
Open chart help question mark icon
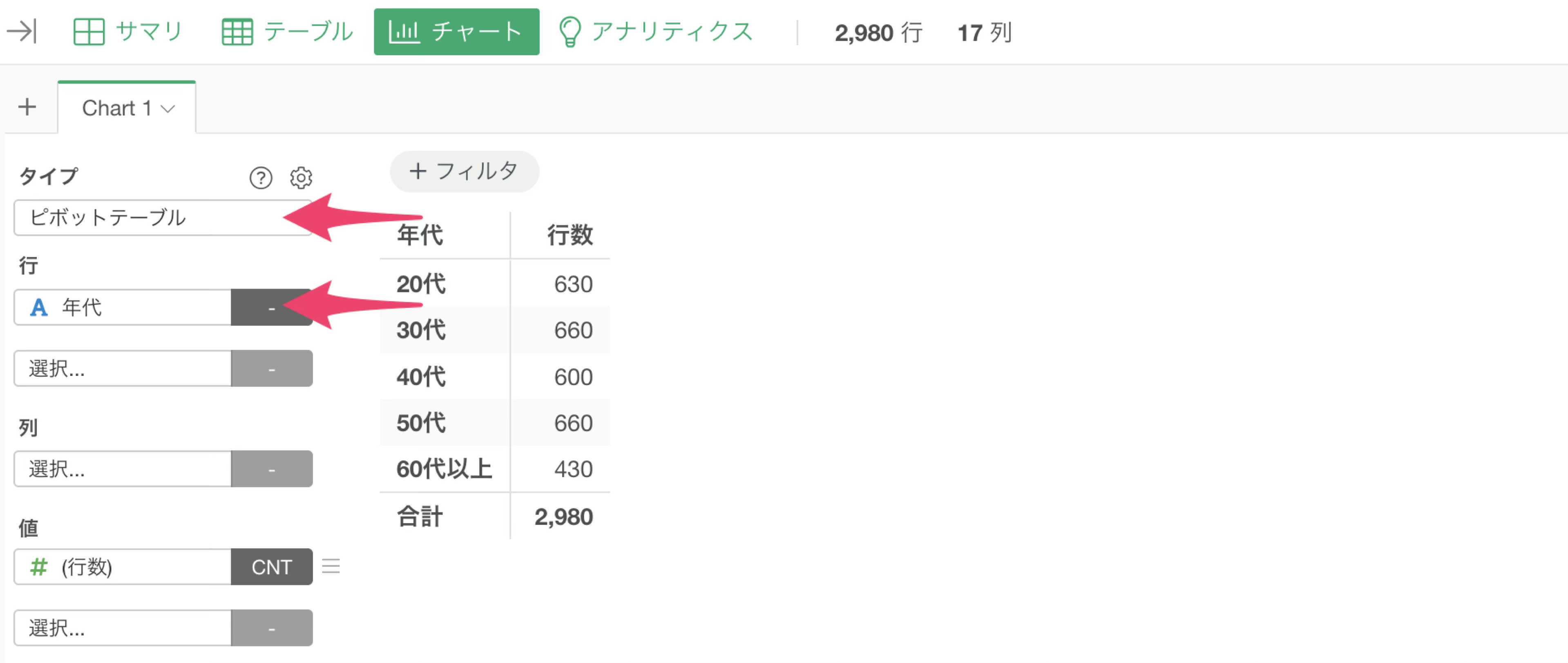(x=261, y=178)
